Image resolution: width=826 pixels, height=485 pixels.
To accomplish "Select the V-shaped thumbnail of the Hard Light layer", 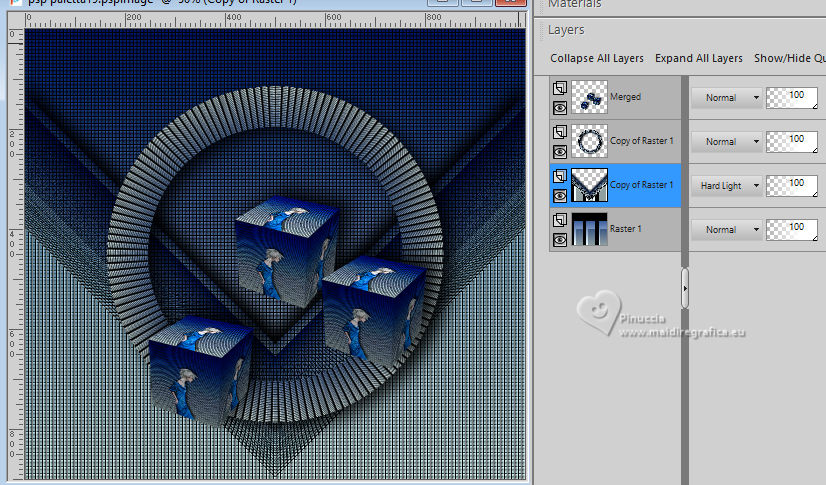I will 589,185.
